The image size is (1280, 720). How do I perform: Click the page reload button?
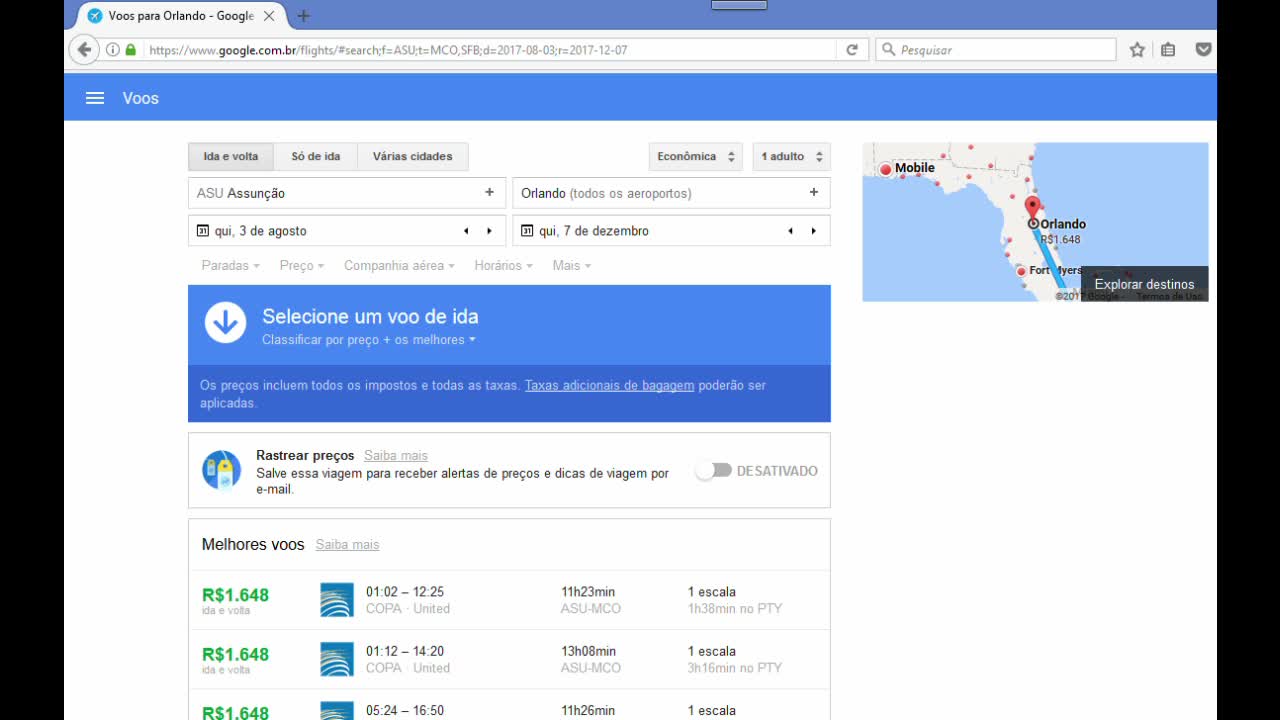852,49
